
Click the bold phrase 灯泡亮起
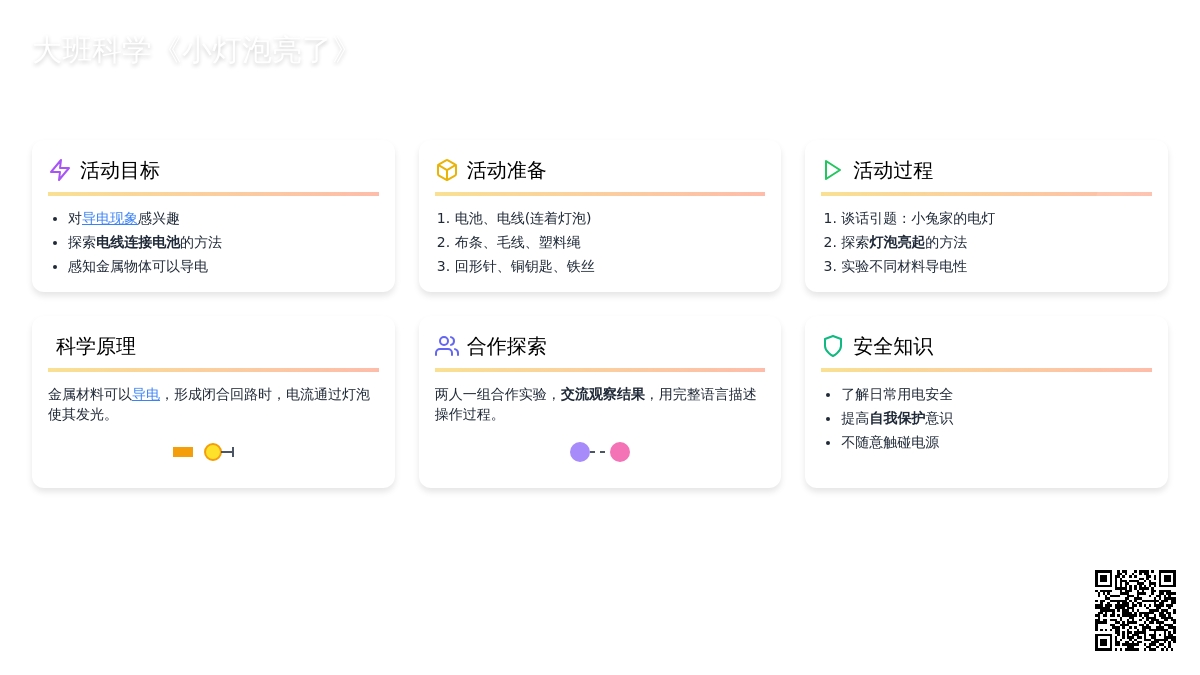coord(897,242)
